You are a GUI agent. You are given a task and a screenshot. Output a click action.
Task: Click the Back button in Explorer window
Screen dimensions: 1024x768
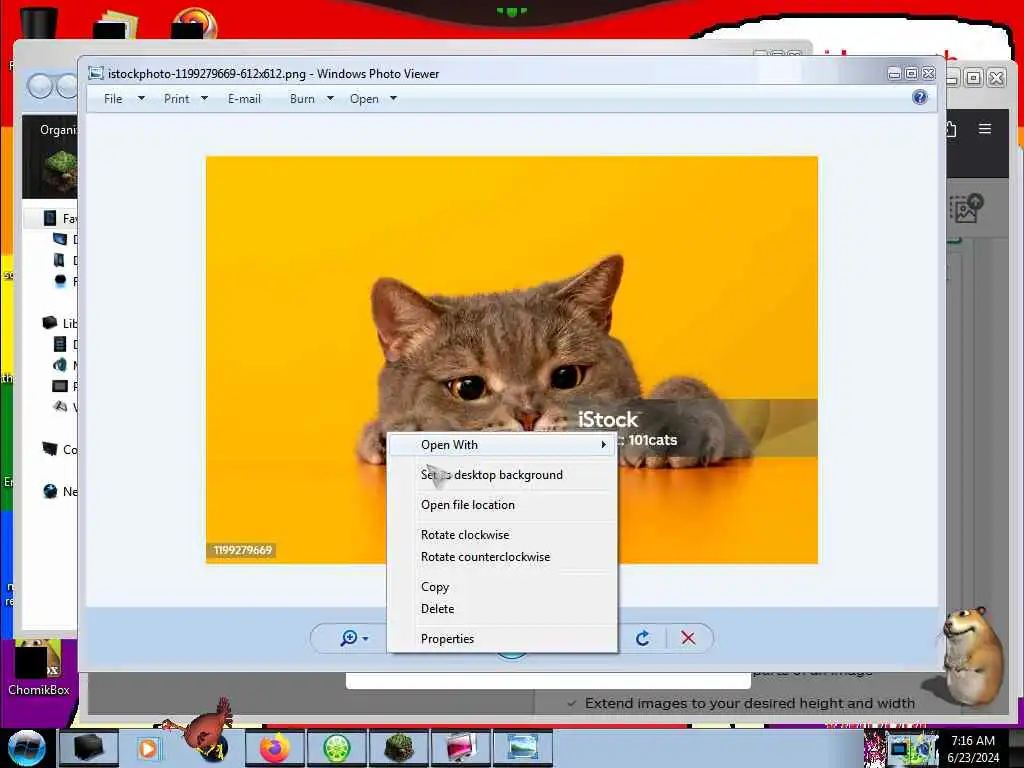pyautogui.click(x=40, y=86)
